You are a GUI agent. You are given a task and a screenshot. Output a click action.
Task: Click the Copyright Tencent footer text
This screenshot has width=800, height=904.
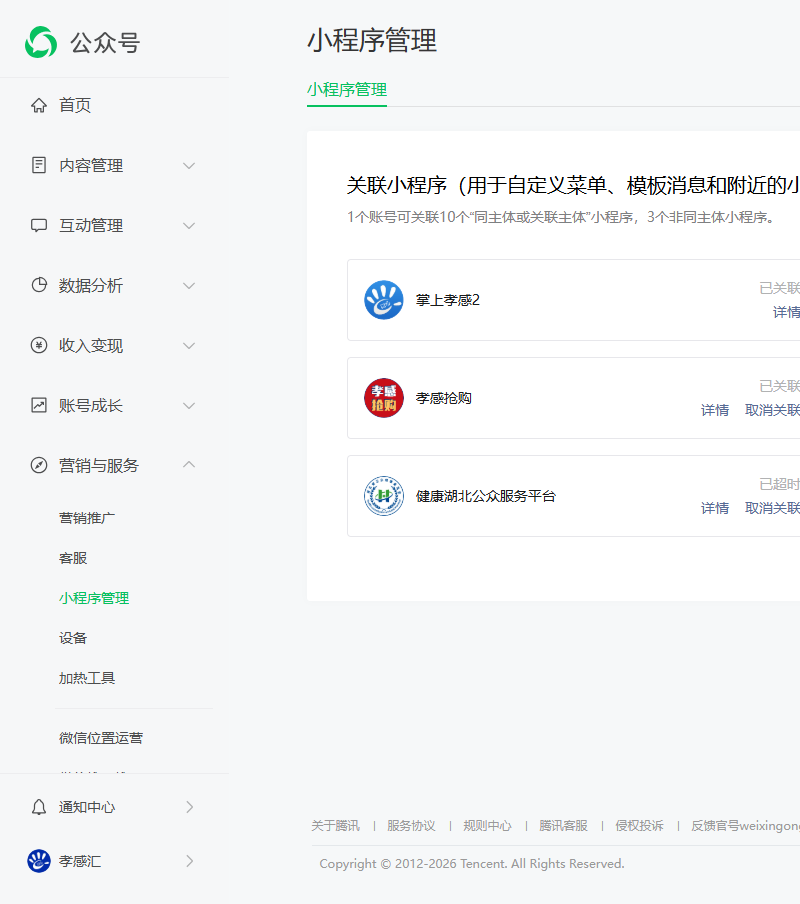pos(472,864)
